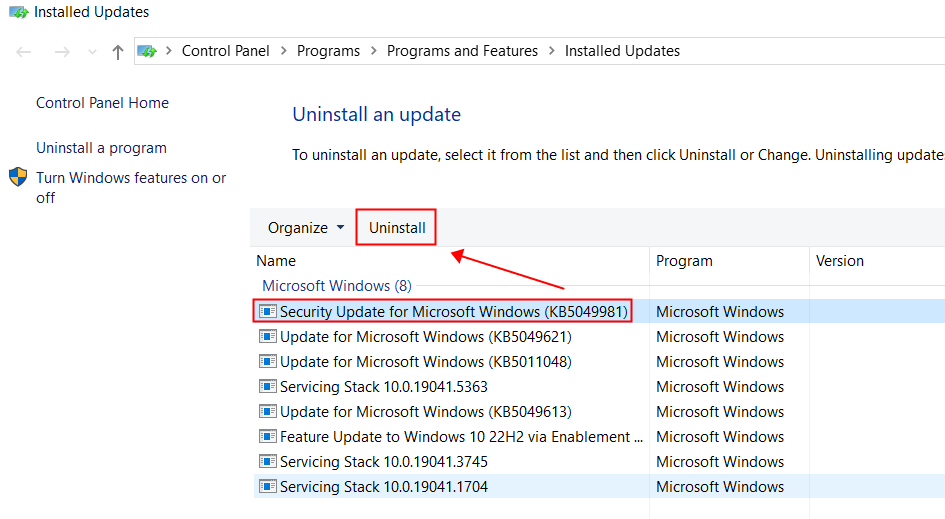Click the Uninstall toolbar button
The width and height of the screenshot is (945, 519).
click(x=397, y=228)
